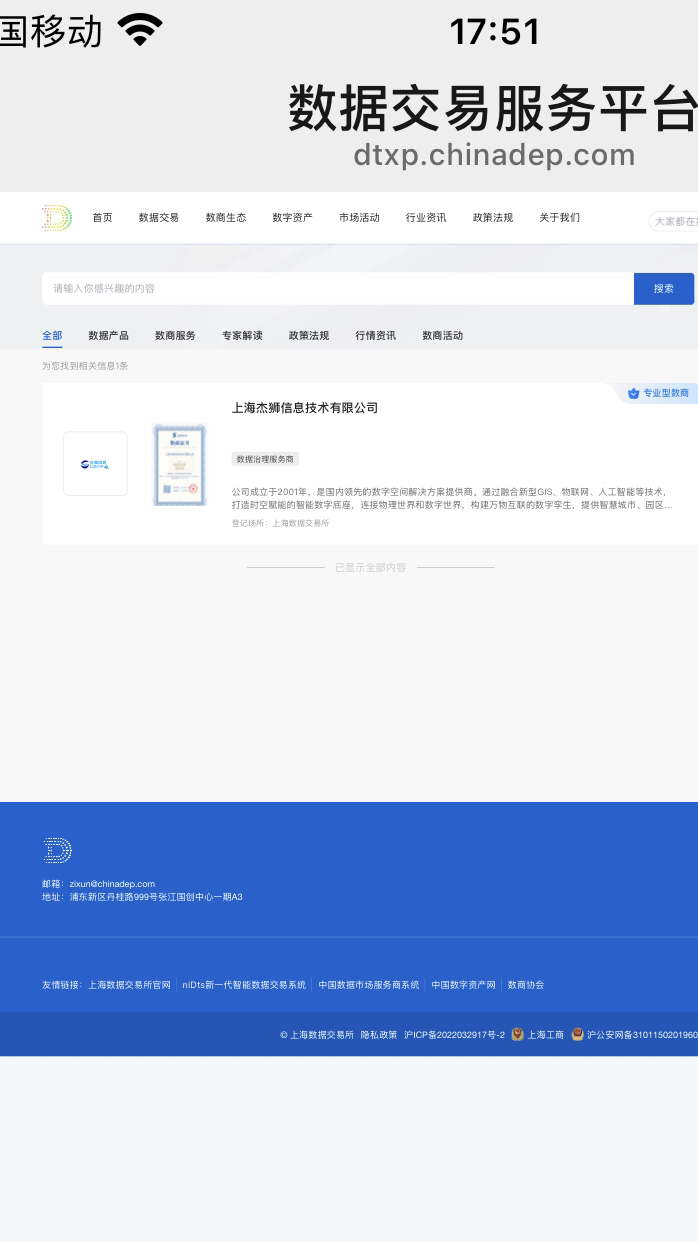698x1242 pixels.
Task: Click the company logo thumbnail in result card
Action: pyautogui.click(x=95, y=464)
